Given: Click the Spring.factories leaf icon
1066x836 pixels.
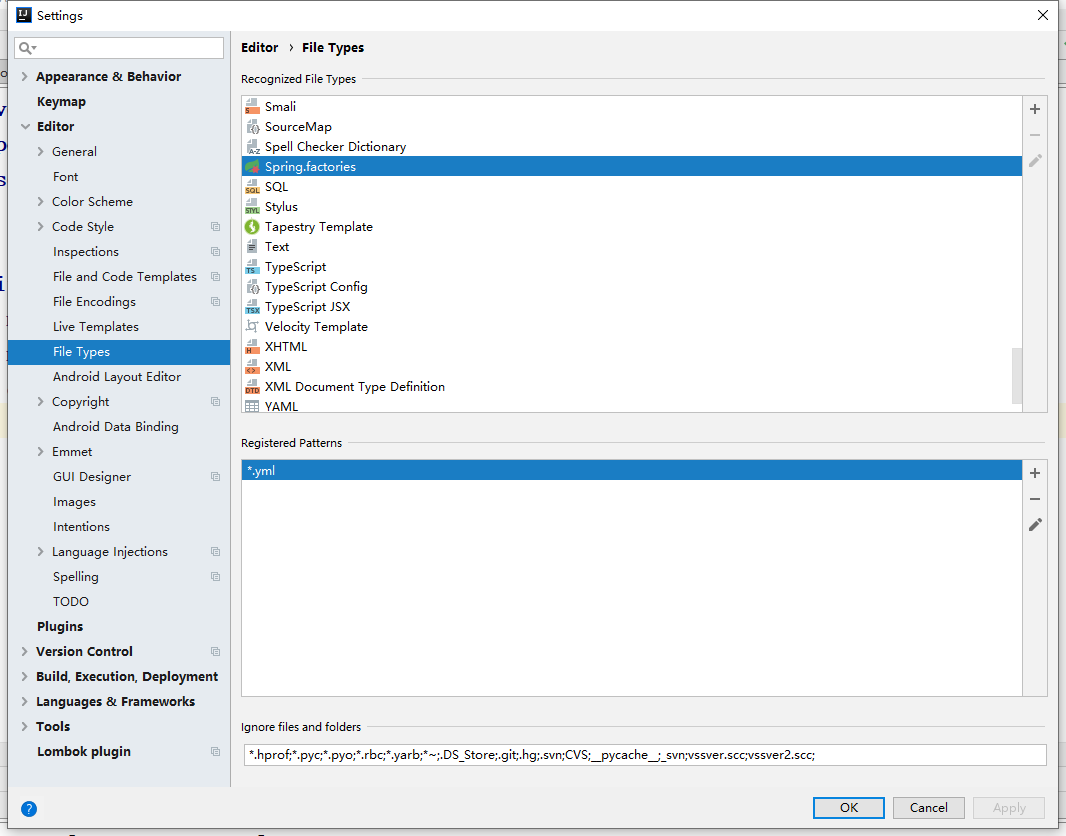Looking at the screenshot, I should pos(252,167).
